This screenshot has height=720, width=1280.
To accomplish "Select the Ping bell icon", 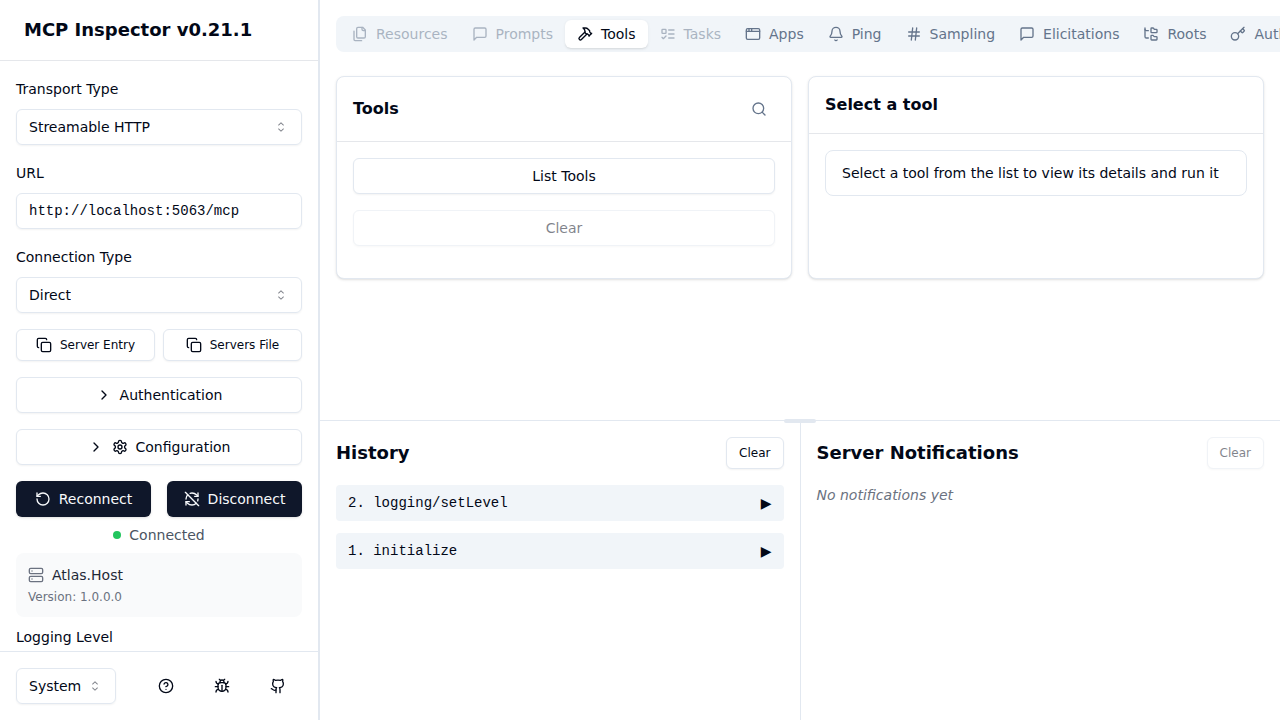I will 837,33.
